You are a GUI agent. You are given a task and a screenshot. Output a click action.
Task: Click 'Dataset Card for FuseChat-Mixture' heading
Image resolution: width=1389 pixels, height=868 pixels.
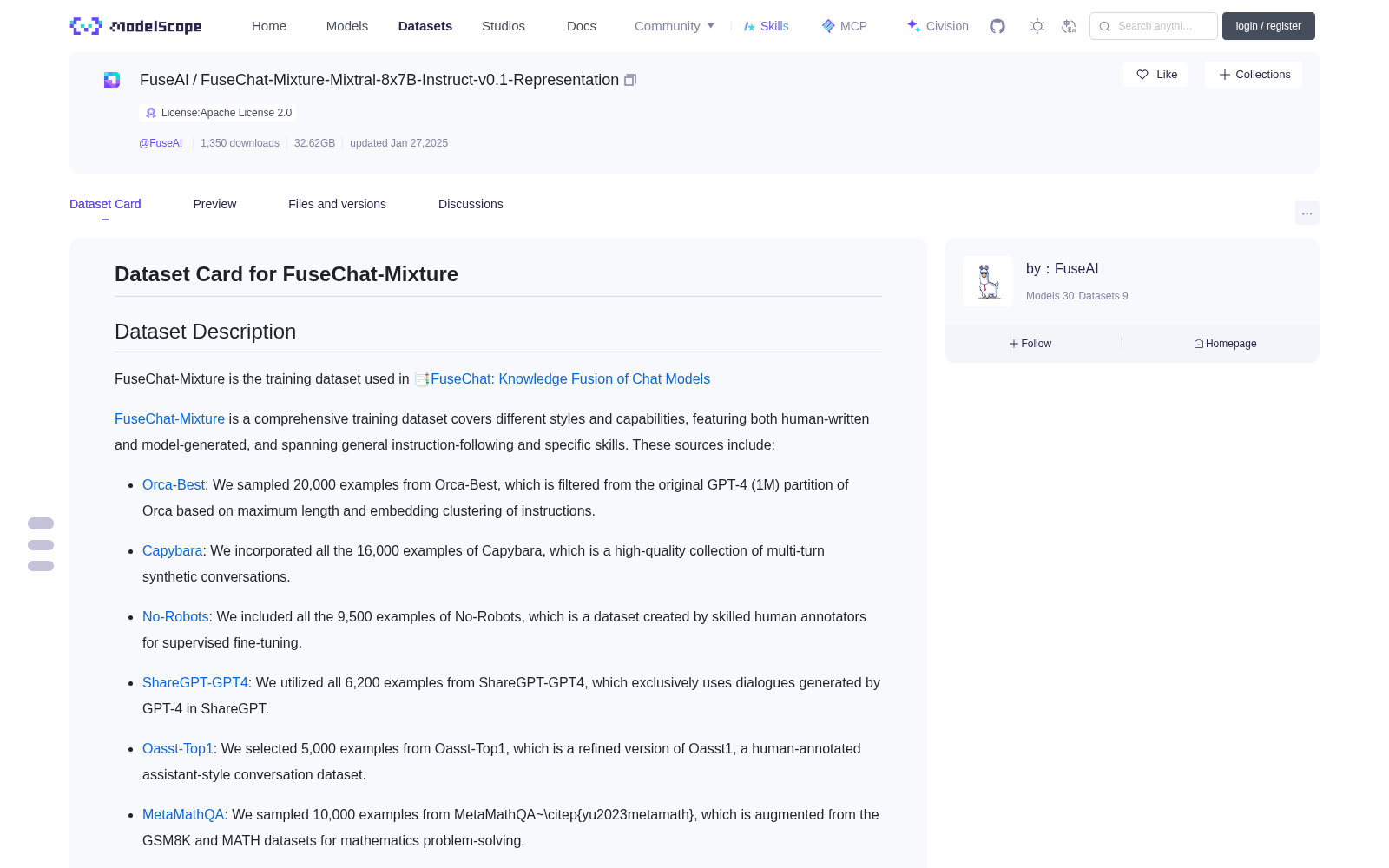[x=286, y=274]
